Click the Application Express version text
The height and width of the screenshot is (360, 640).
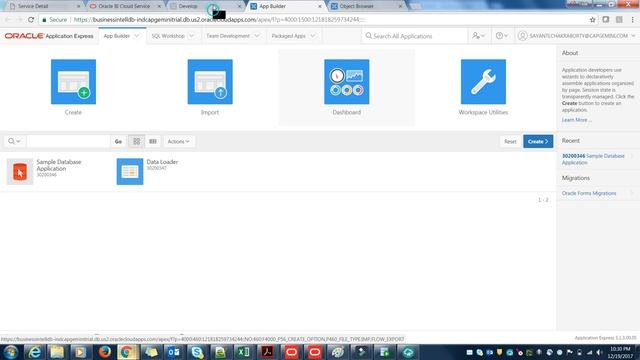pos(605,338)
